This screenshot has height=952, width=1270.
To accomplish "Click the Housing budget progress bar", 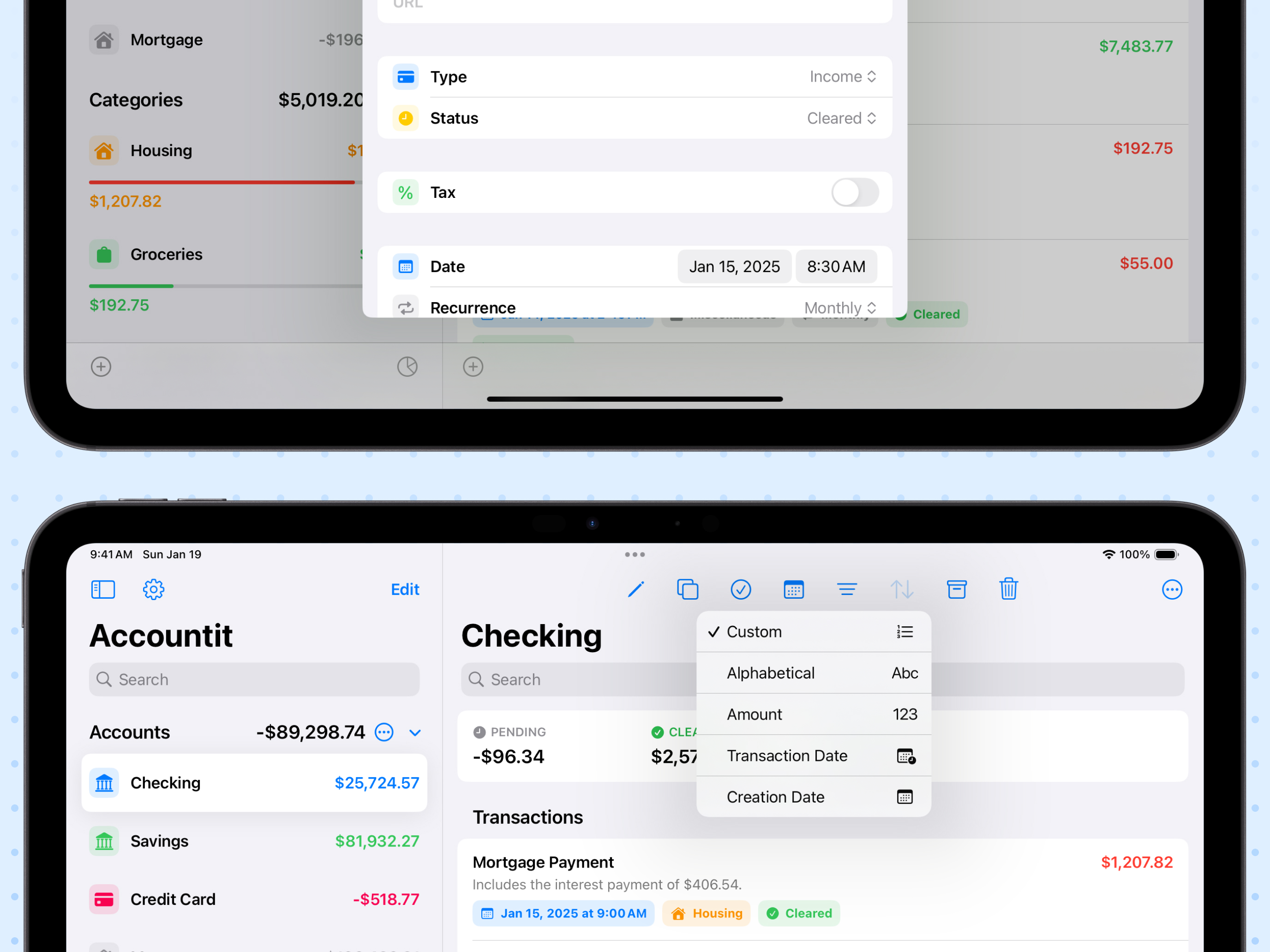I will 226,183.
